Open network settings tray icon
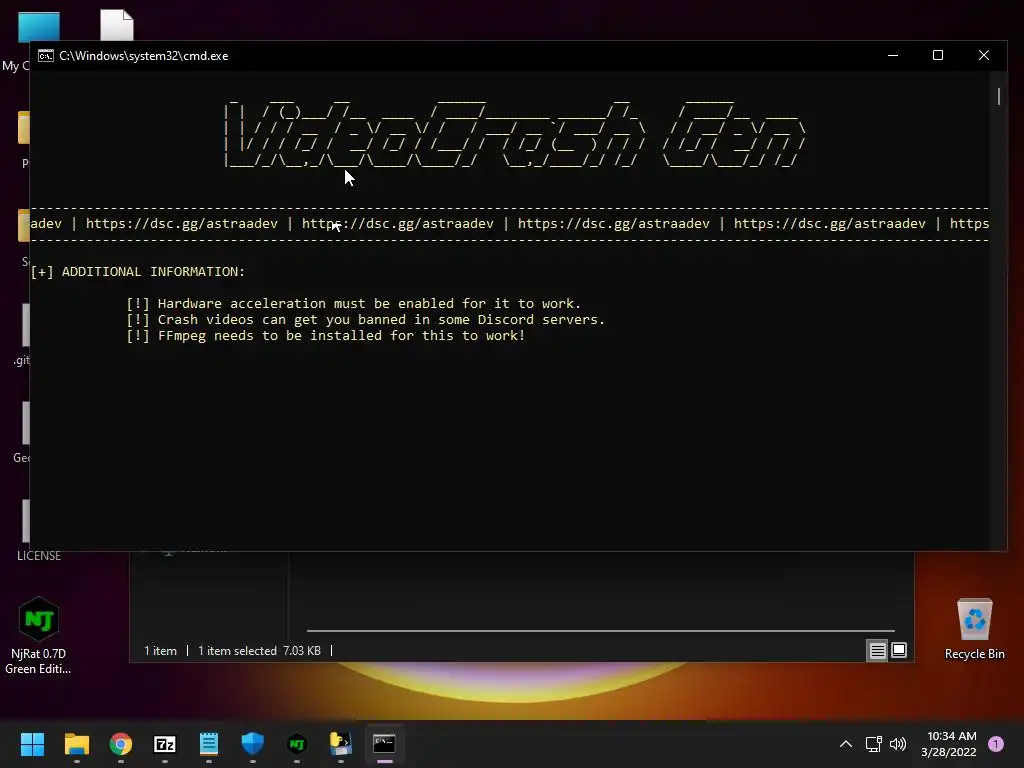 pos(873,744)
